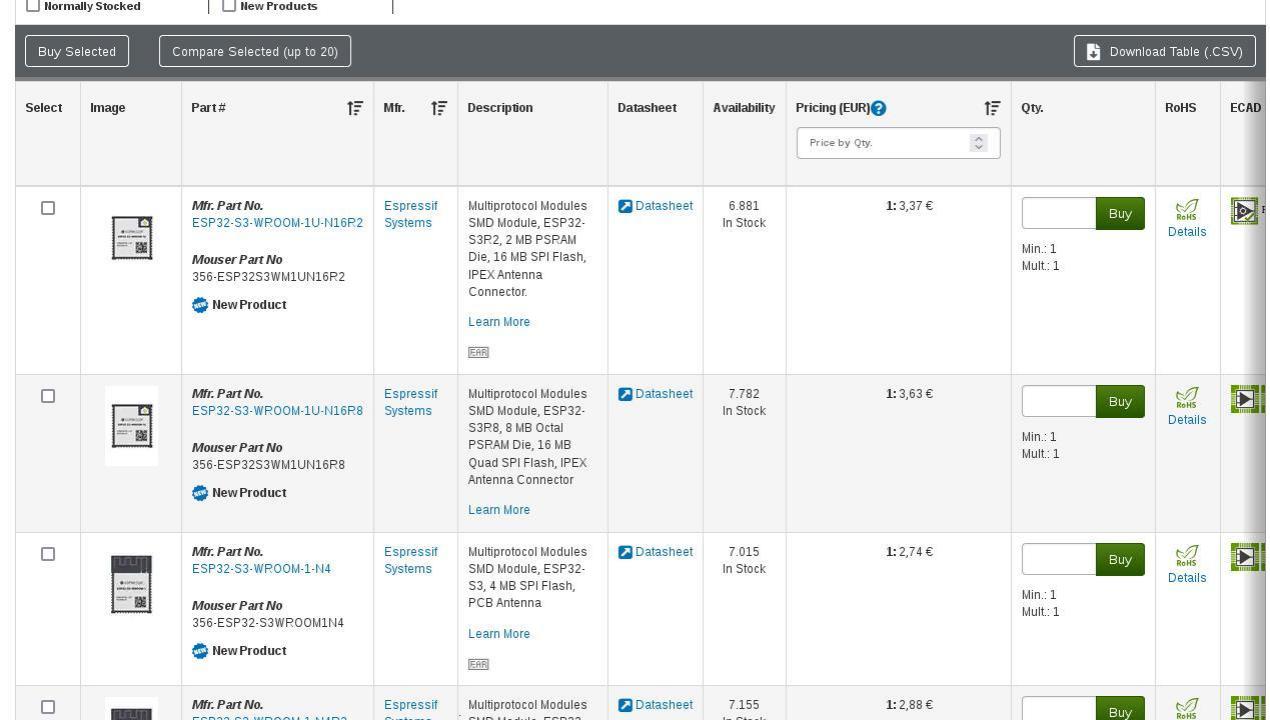This screenshot has height=720, width=1270.
Task: Click quantity field for ESP32-S3-WROOM-1U-N16R8
Action: point(1059,401)
